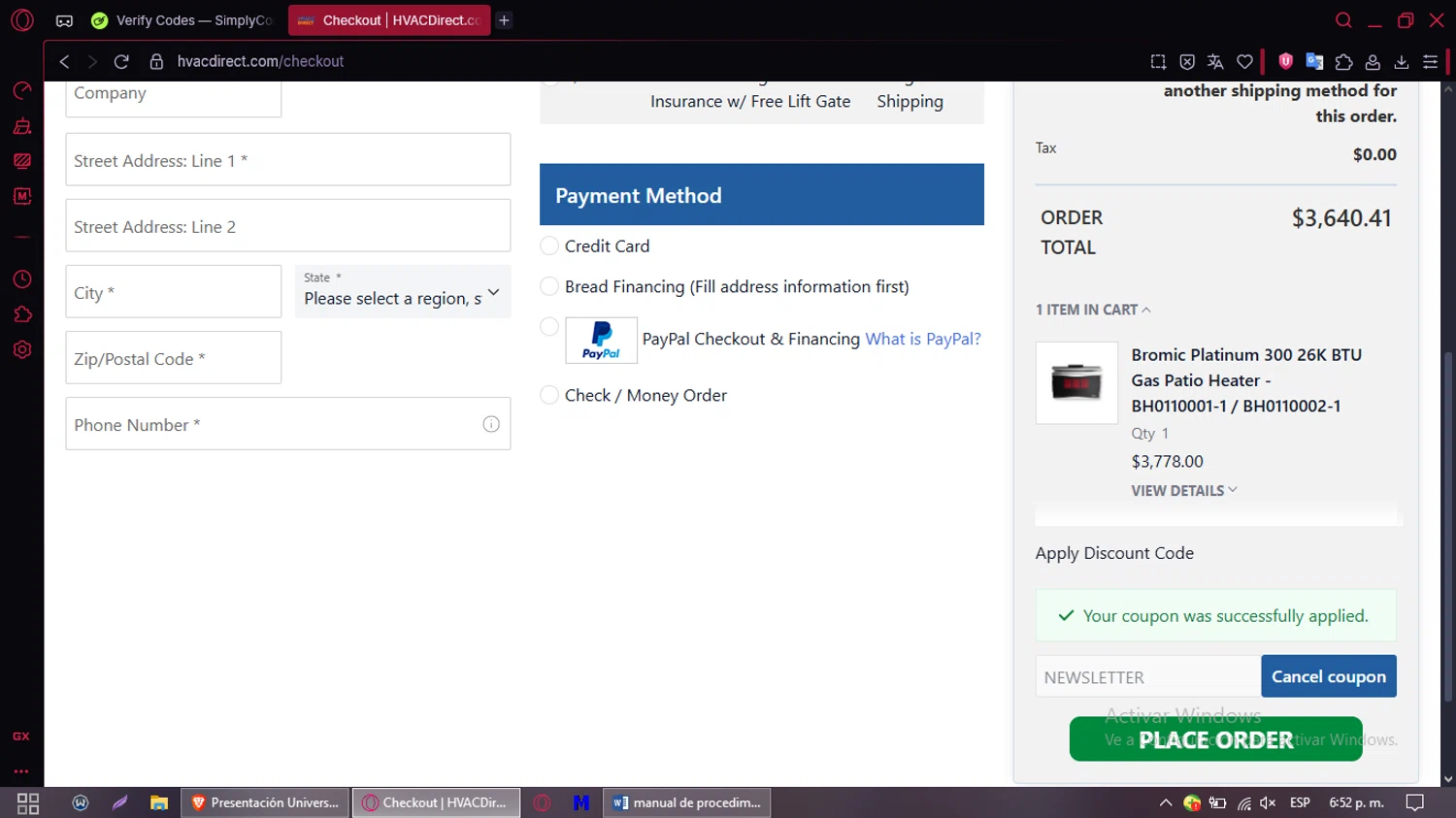Open the red shield extension icon
The width and height of the screenshot is (1456, 818).
tap(1285, 61)
